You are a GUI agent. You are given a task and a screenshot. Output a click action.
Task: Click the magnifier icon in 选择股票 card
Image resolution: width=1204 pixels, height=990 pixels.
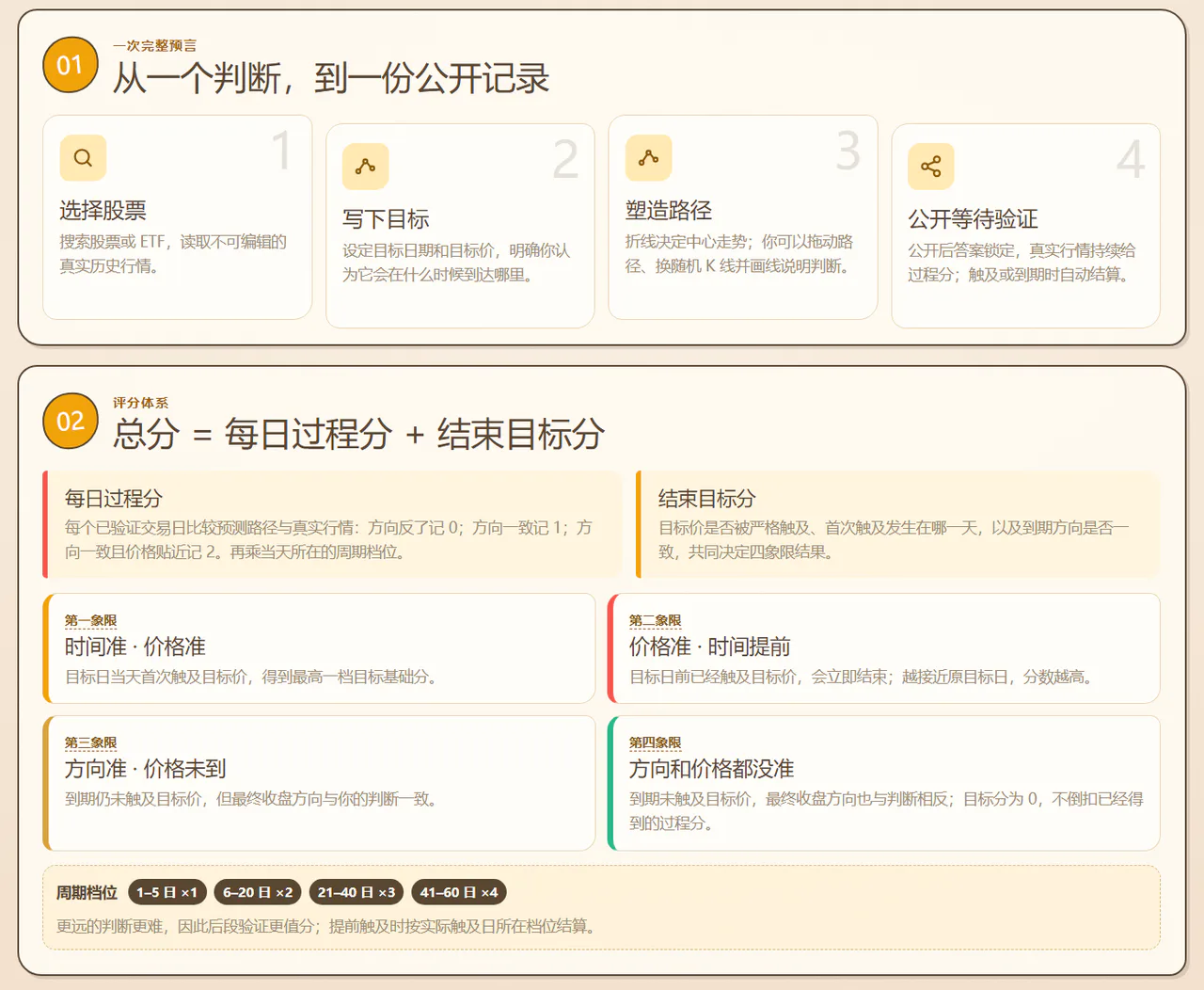coord(83,157)
